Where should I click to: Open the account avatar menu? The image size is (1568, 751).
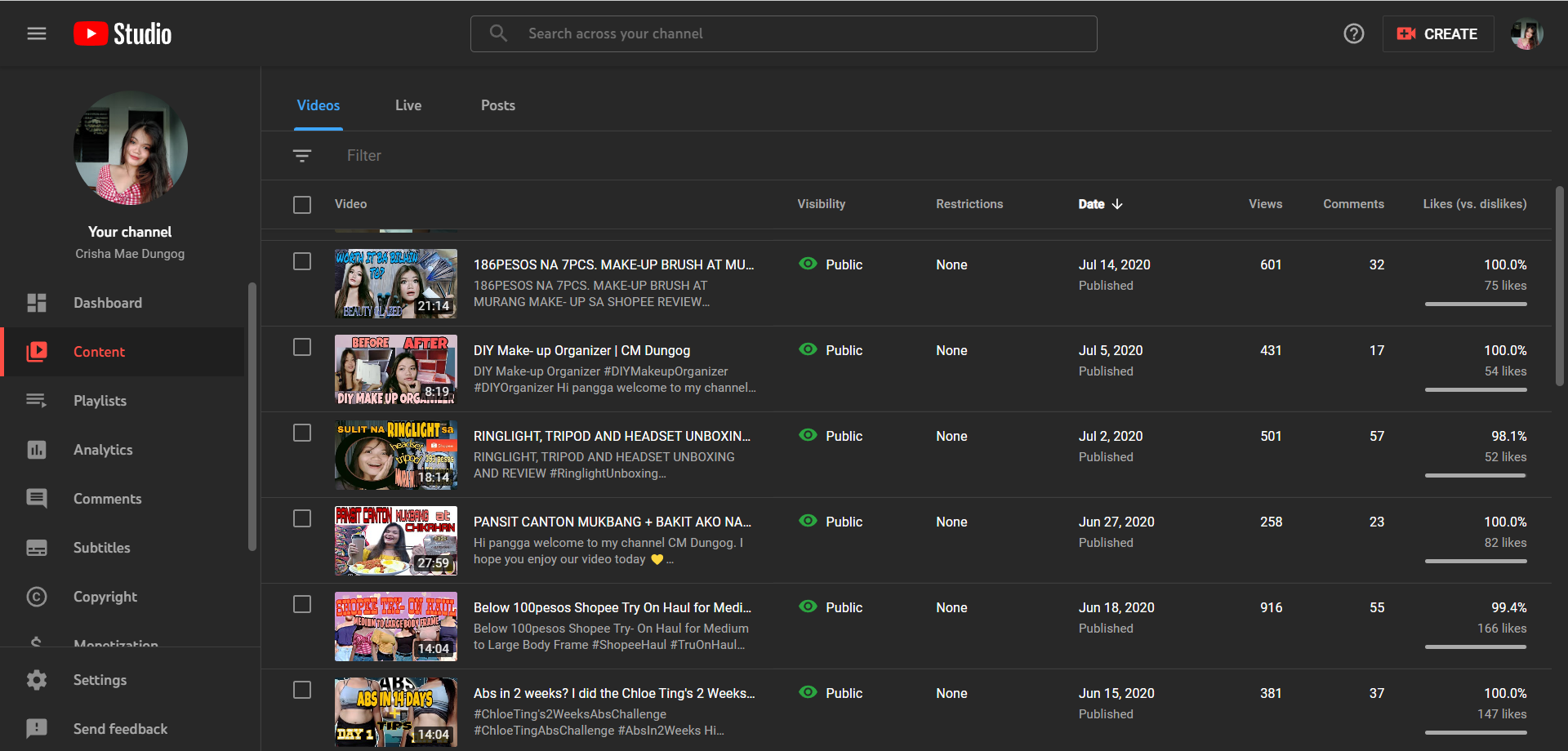[x=1526, y=33]
